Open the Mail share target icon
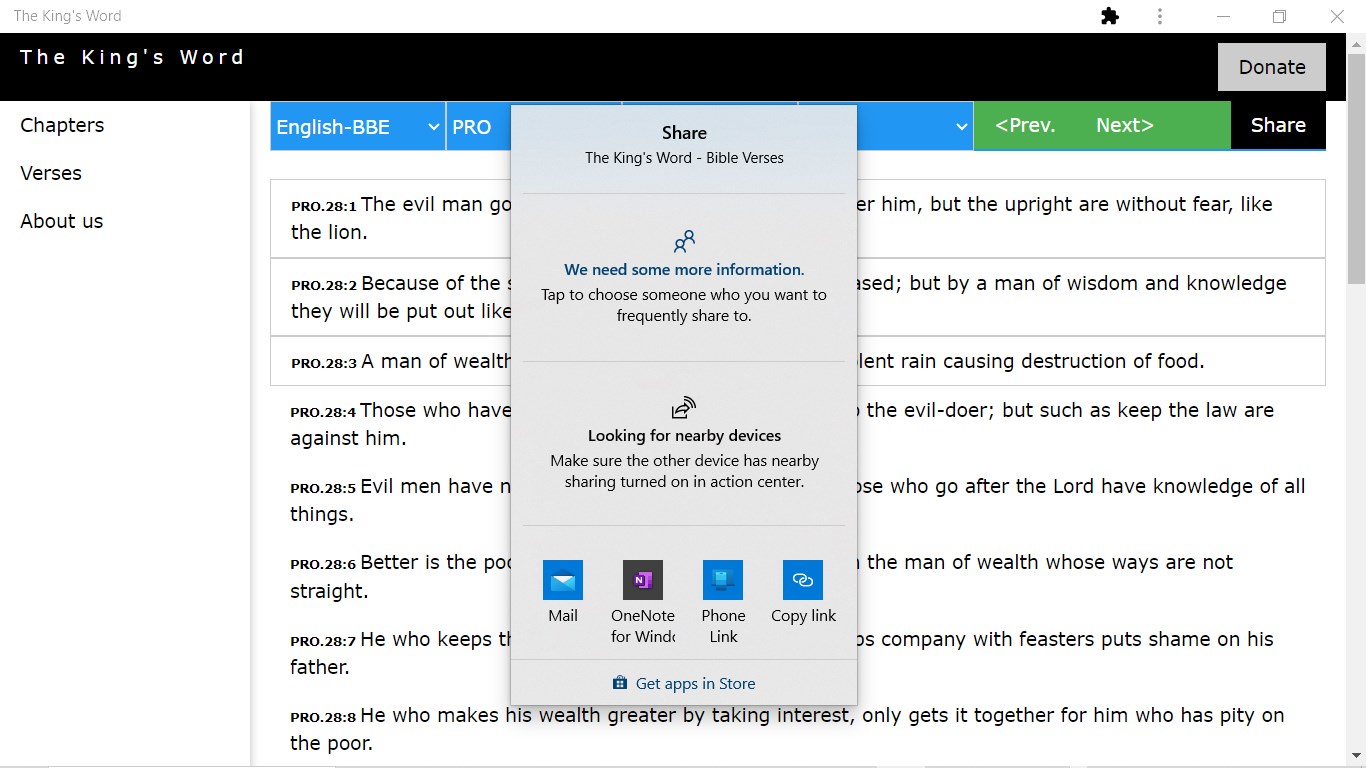Screen dimensions: 1366x768 562,580
